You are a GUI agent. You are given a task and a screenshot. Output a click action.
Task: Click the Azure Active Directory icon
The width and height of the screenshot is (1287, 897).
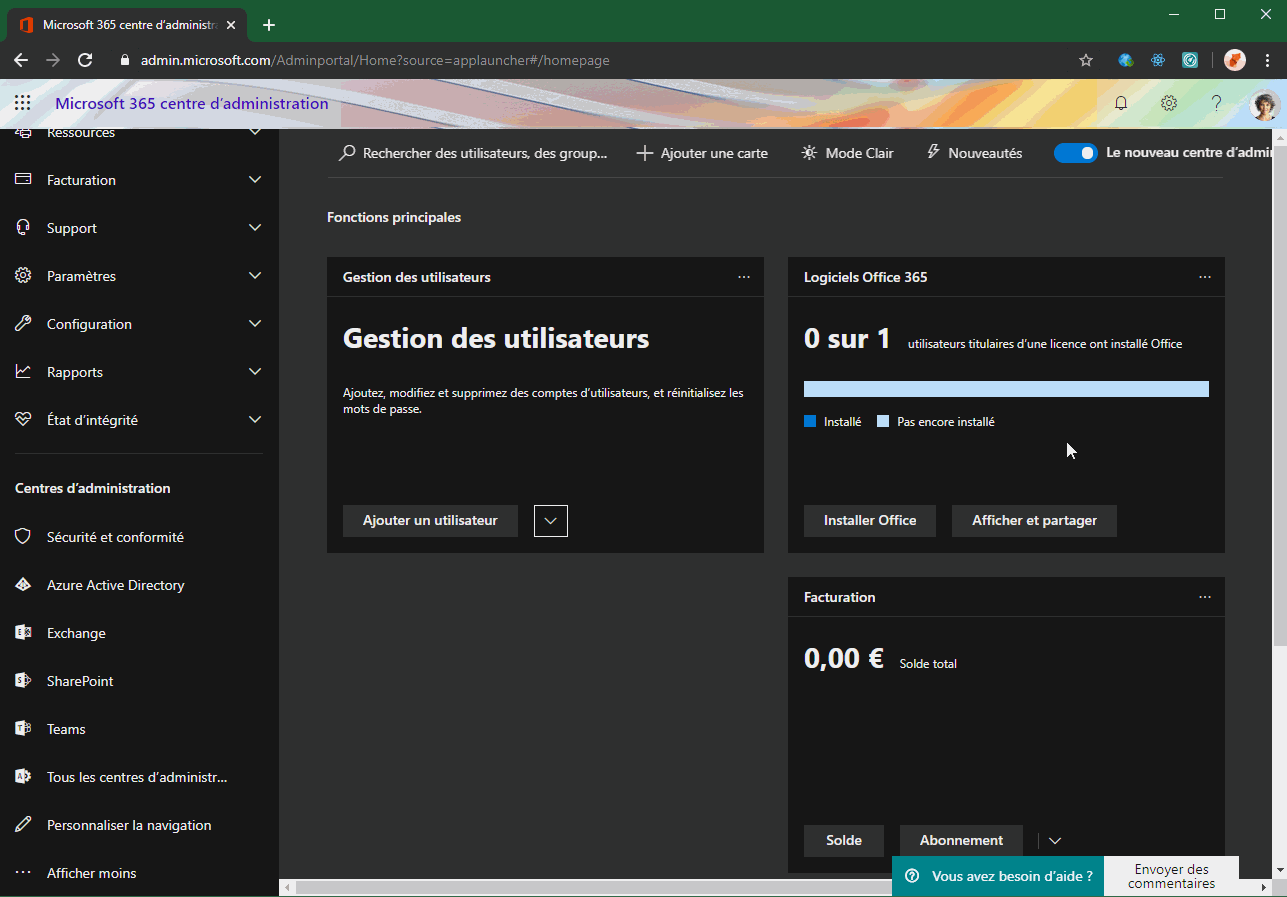pos(24,585)
